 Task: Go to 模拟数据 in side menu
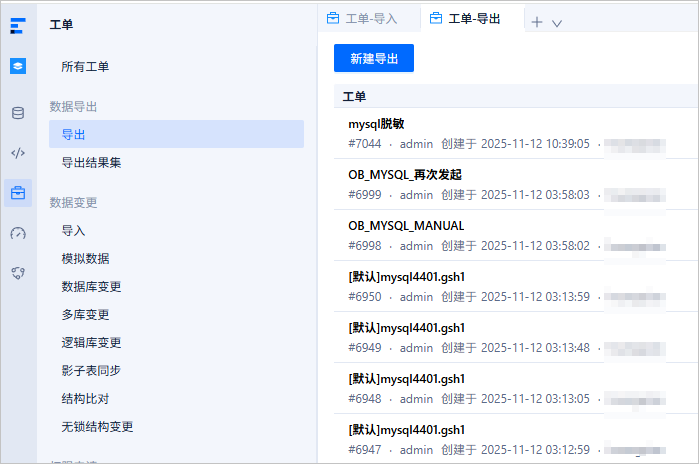[x=86, y=259]
